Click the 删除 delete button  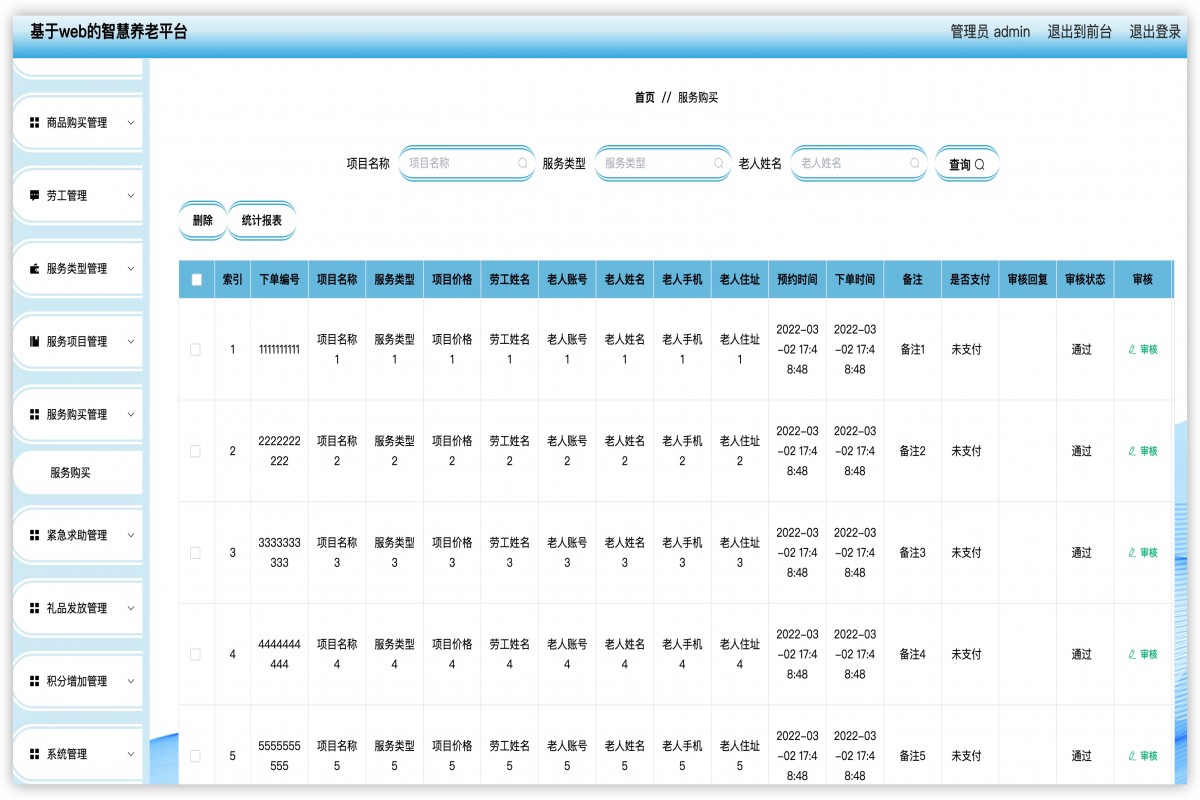tap(202, 220)
